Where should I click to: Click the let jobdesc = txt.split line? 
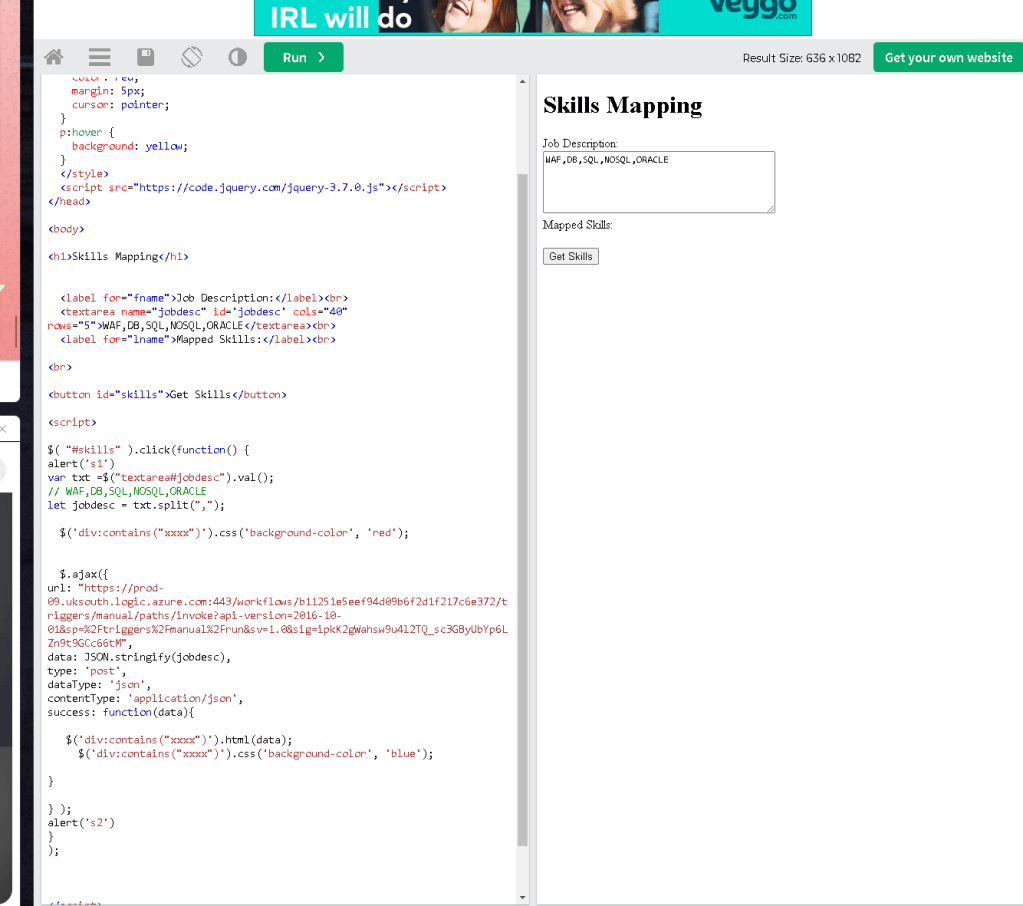coord(136,505)
